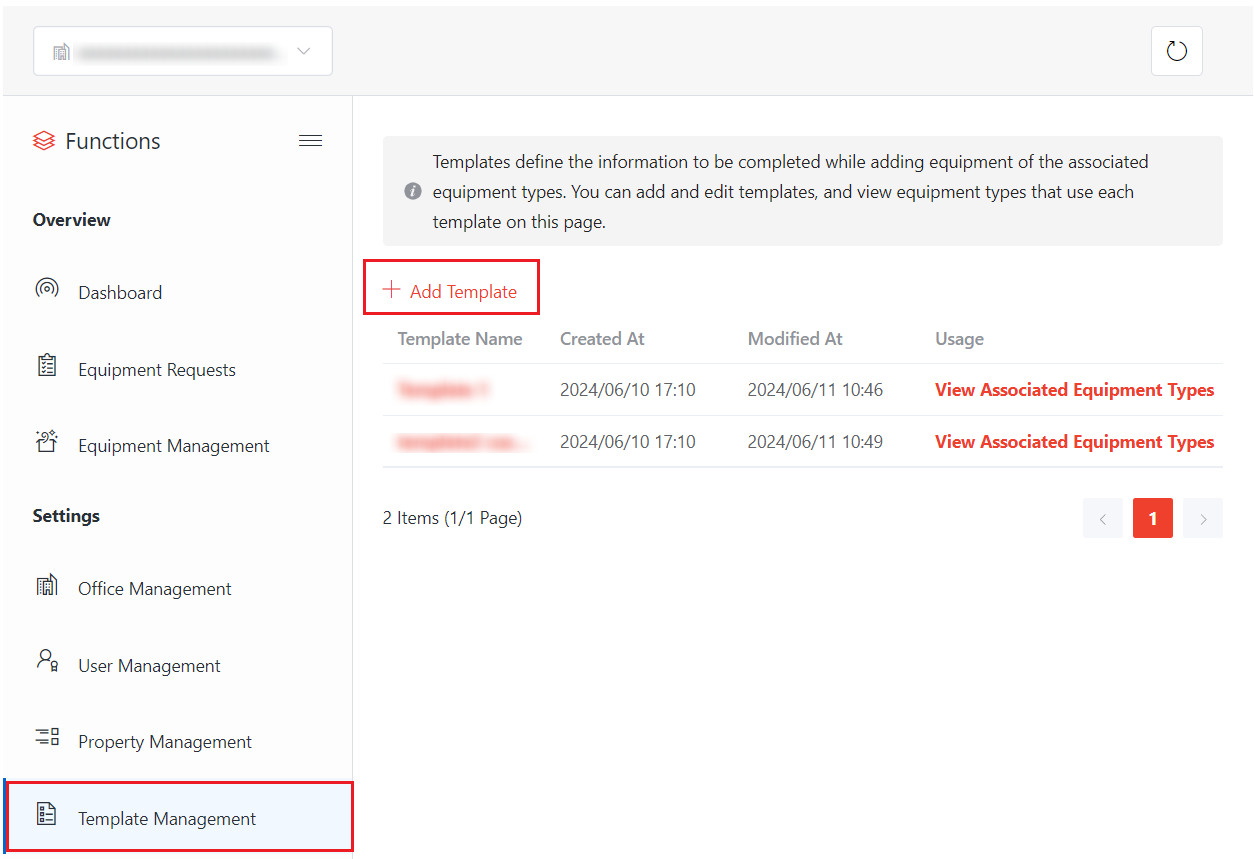This screenshot has width=1254, height=859.
Task: Click the User Management person icon
Action: (x=46, y=662)
